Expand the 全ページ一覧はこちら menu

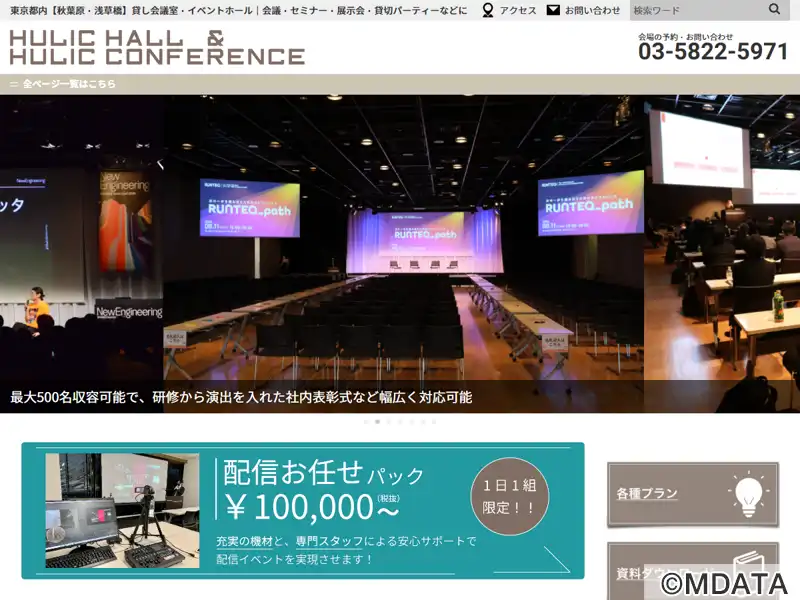[69, 84]
